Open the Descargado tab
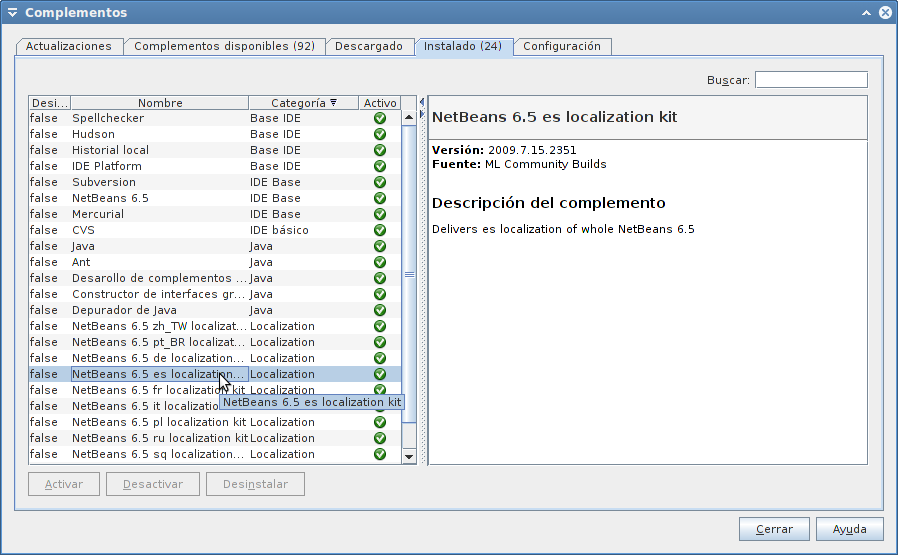 point(369,46)
